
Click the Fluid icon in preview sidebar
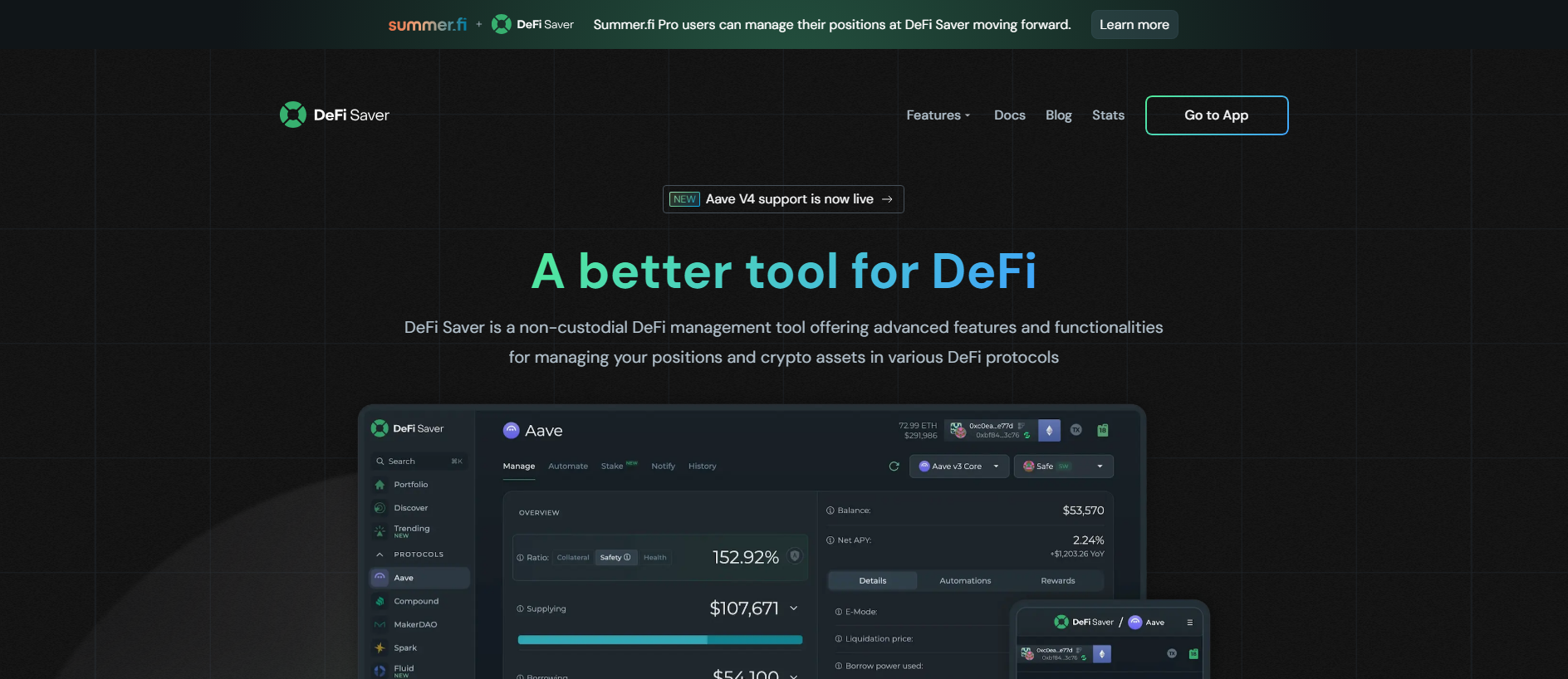380,671
